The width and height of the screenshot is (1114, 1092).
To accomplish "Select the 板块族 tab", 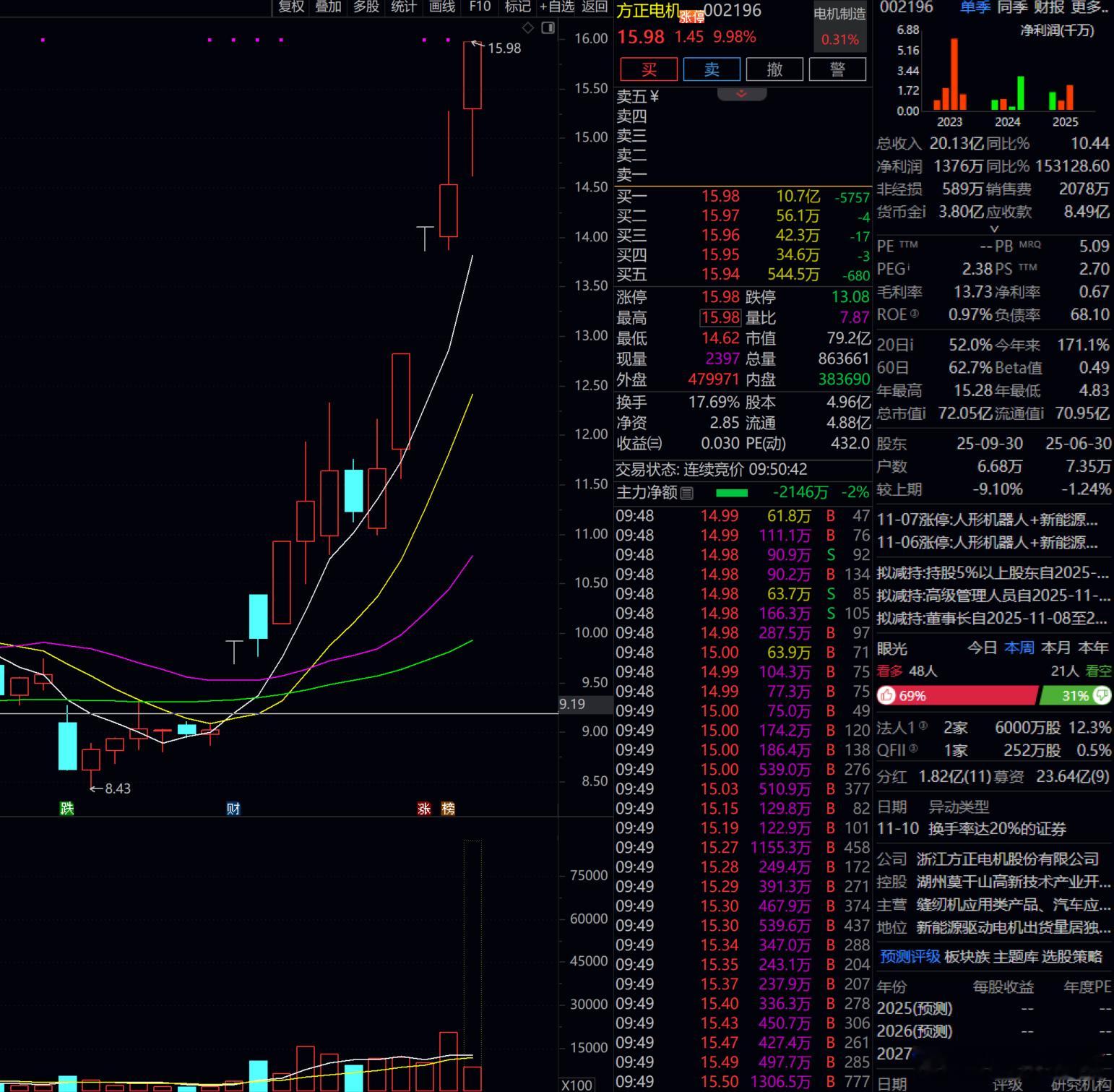I will click(966, 956).
